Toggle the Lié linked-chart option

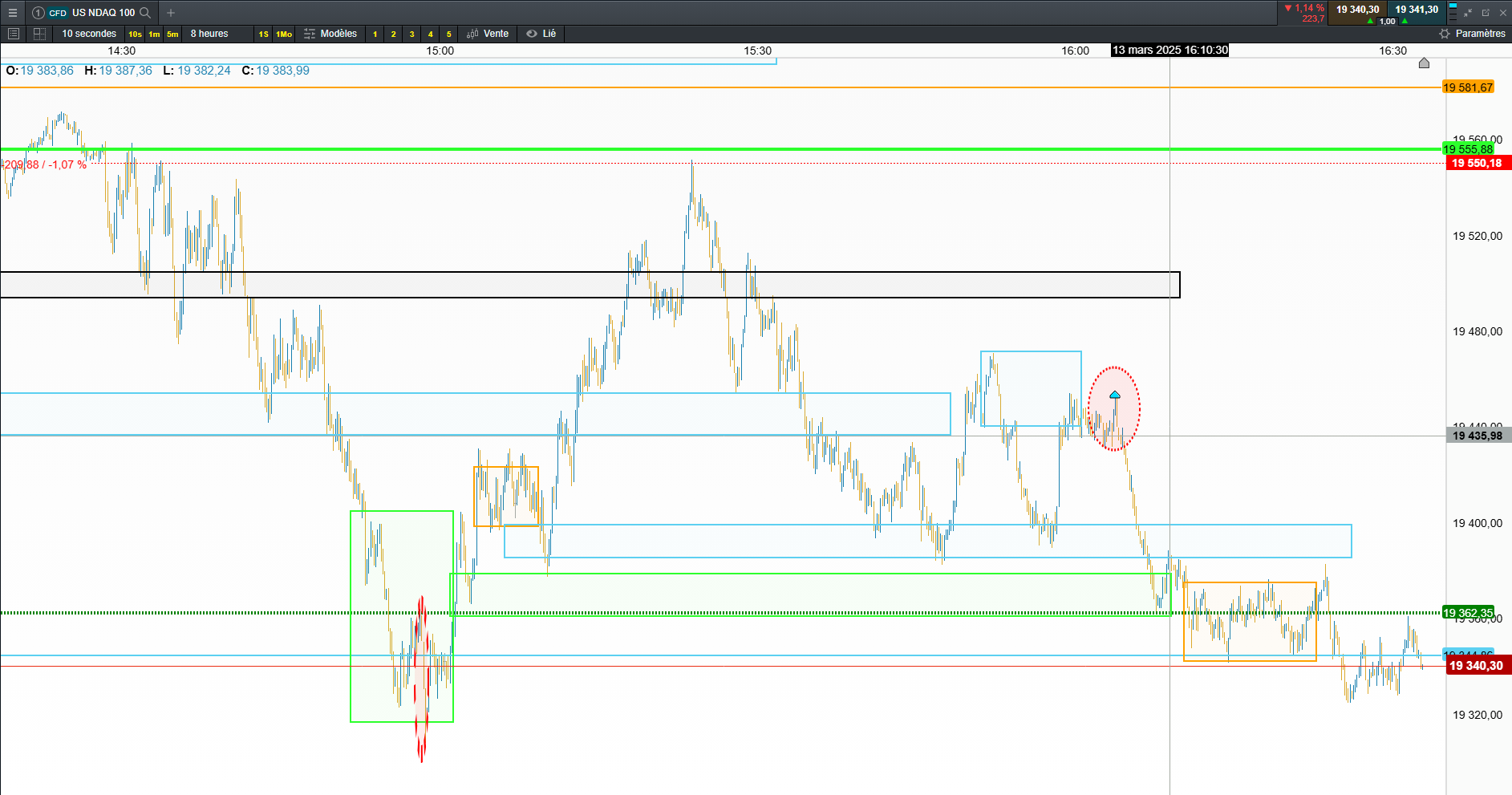(541, 34)
